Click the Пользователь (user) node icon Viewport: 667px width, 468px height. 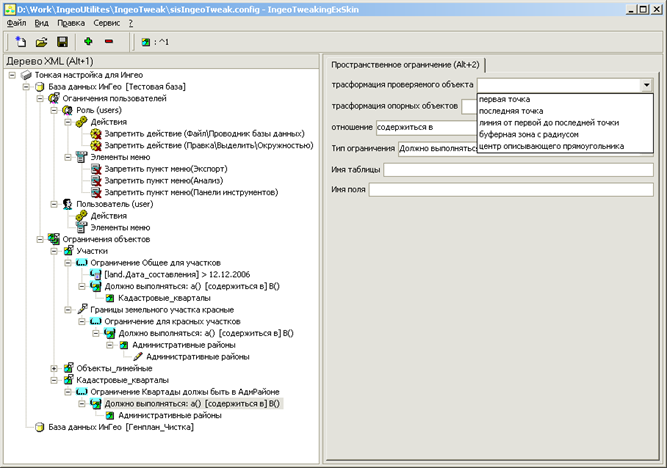pyautogui.click(x=67, y=204)
